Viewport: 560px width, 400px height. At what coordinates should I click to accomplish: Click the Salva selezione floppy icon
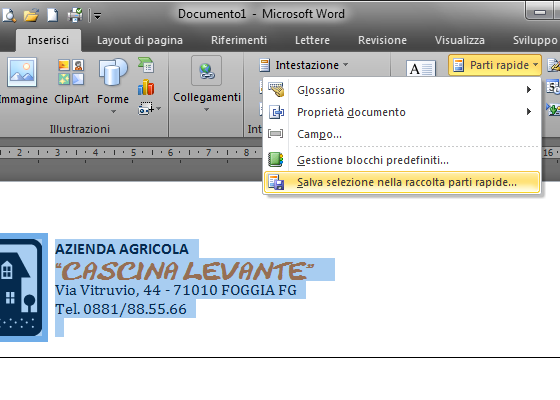pyautogui.click(x=276, y=182)
